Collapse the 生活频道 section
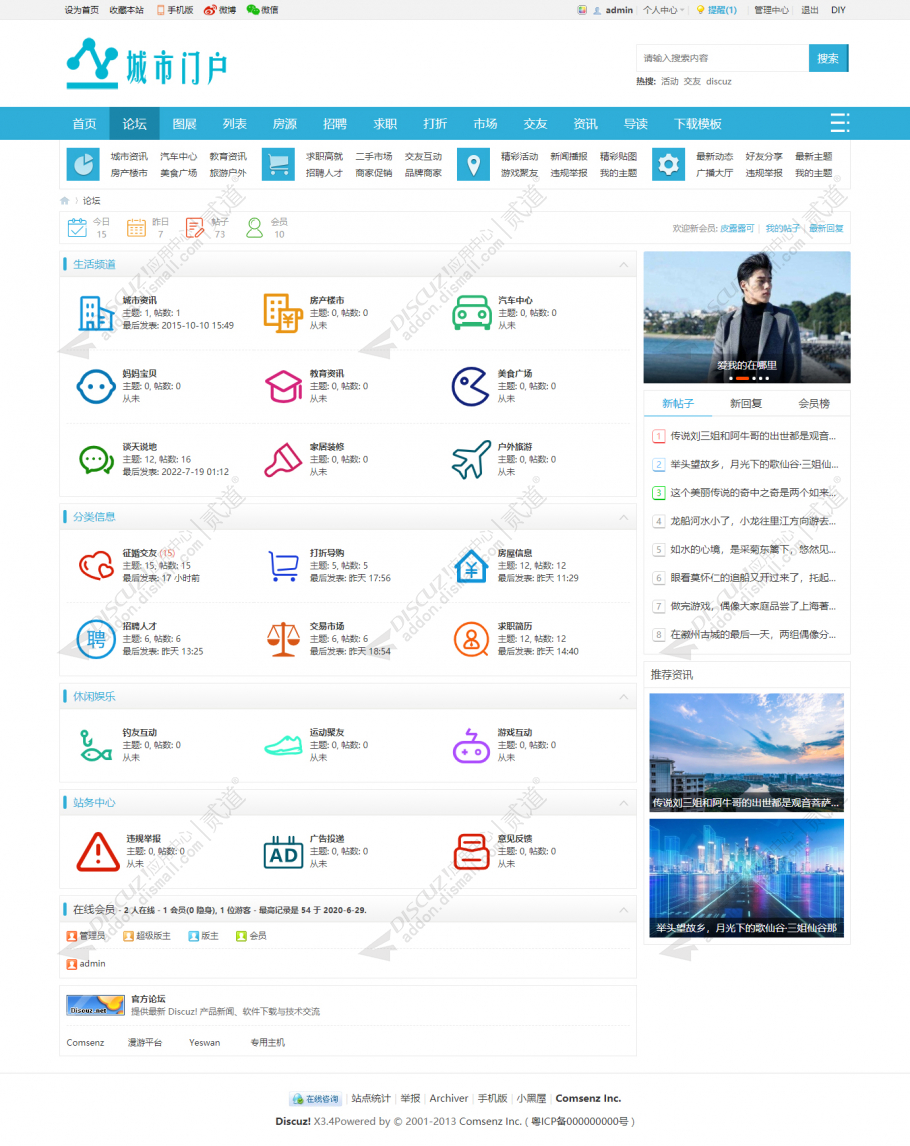 tap(623, 265)
